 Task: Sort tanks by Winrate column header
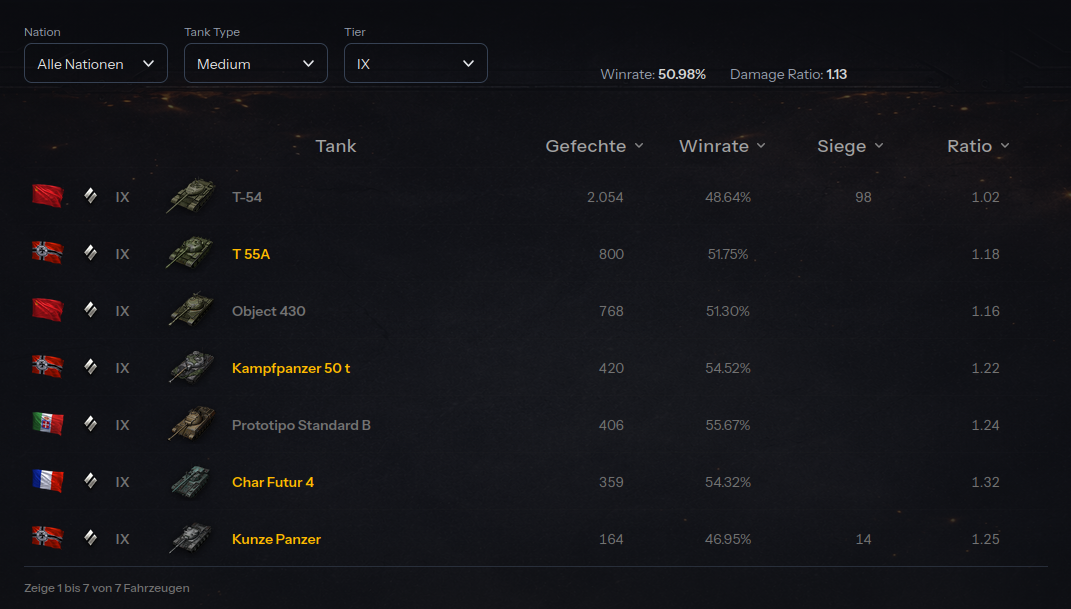tap(721, 146)
